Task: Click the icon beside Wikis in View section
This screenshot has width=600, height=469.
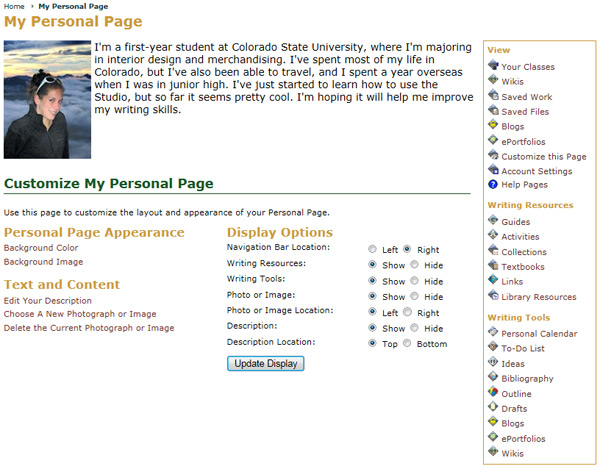Action: point(493,80)
